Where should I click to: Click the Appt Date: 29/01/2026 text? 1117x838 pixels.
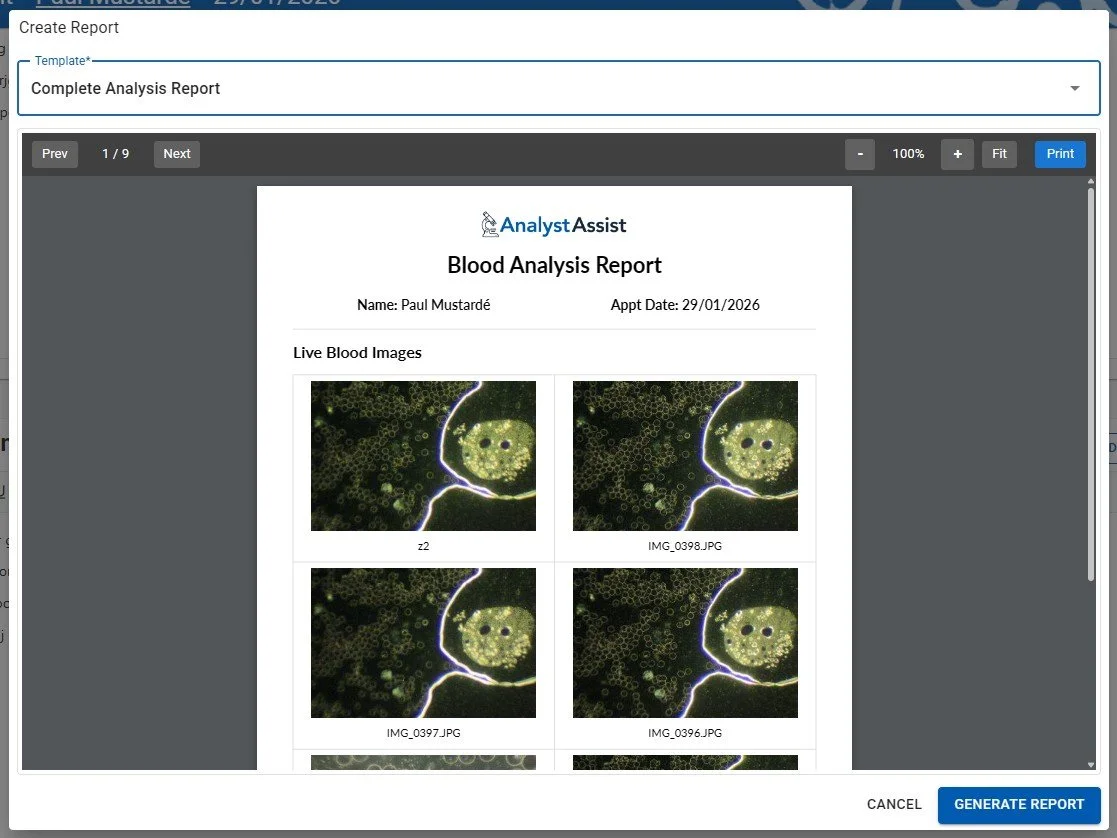(685, 305)
